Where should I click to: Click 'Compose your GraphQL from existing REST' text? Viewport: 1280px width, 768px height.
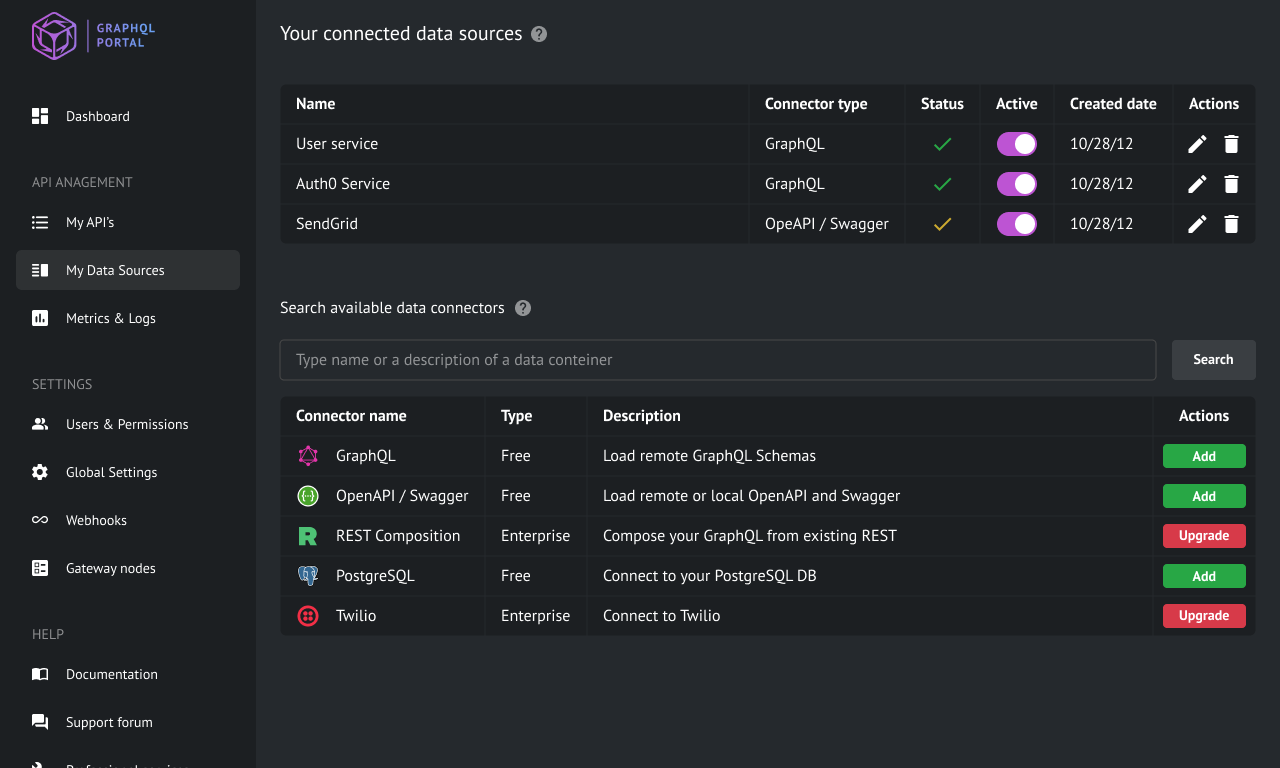[x=750, y=536]
